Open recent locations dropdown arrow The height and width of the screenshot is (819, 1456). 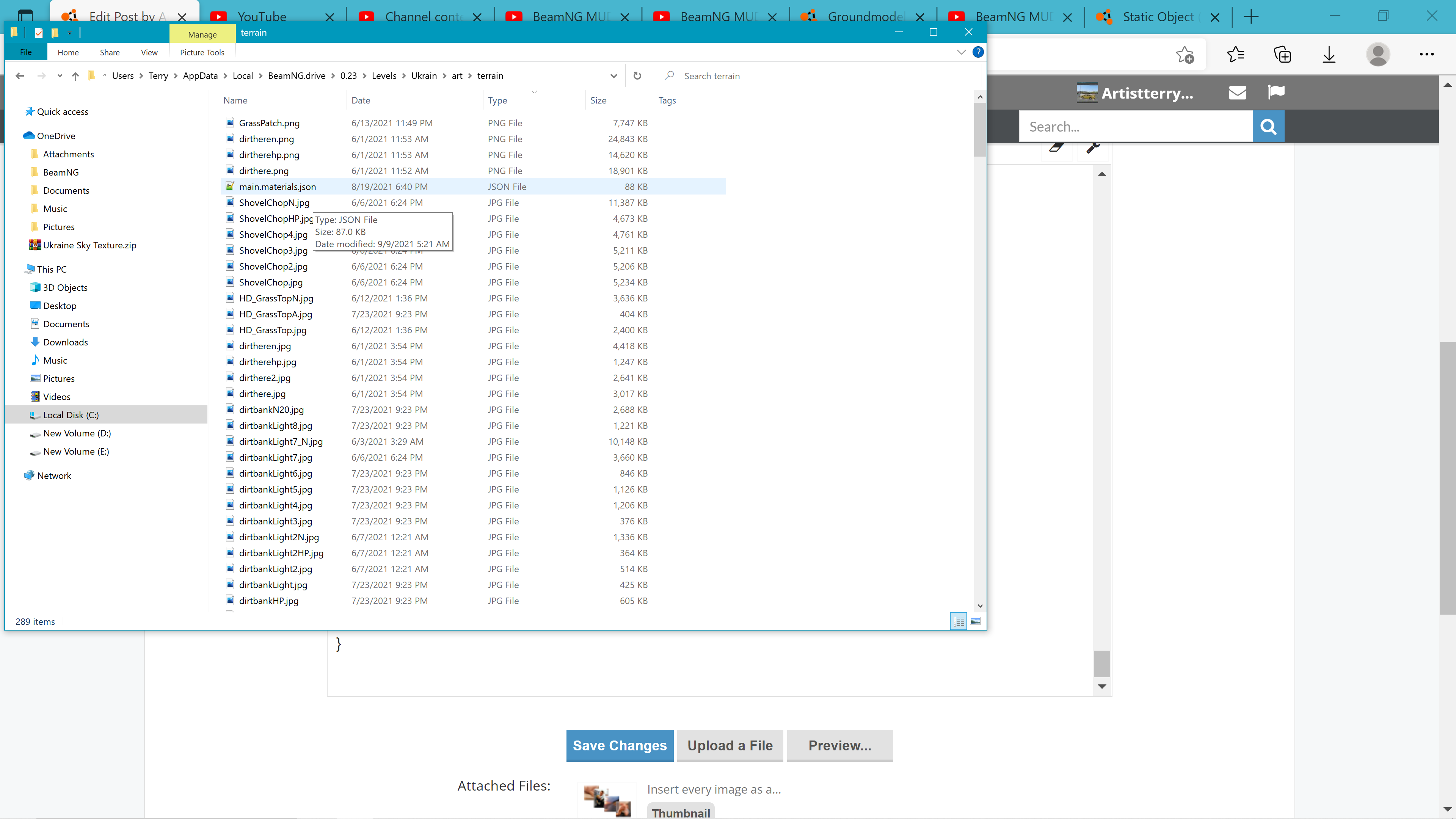(x=60, y=76)
